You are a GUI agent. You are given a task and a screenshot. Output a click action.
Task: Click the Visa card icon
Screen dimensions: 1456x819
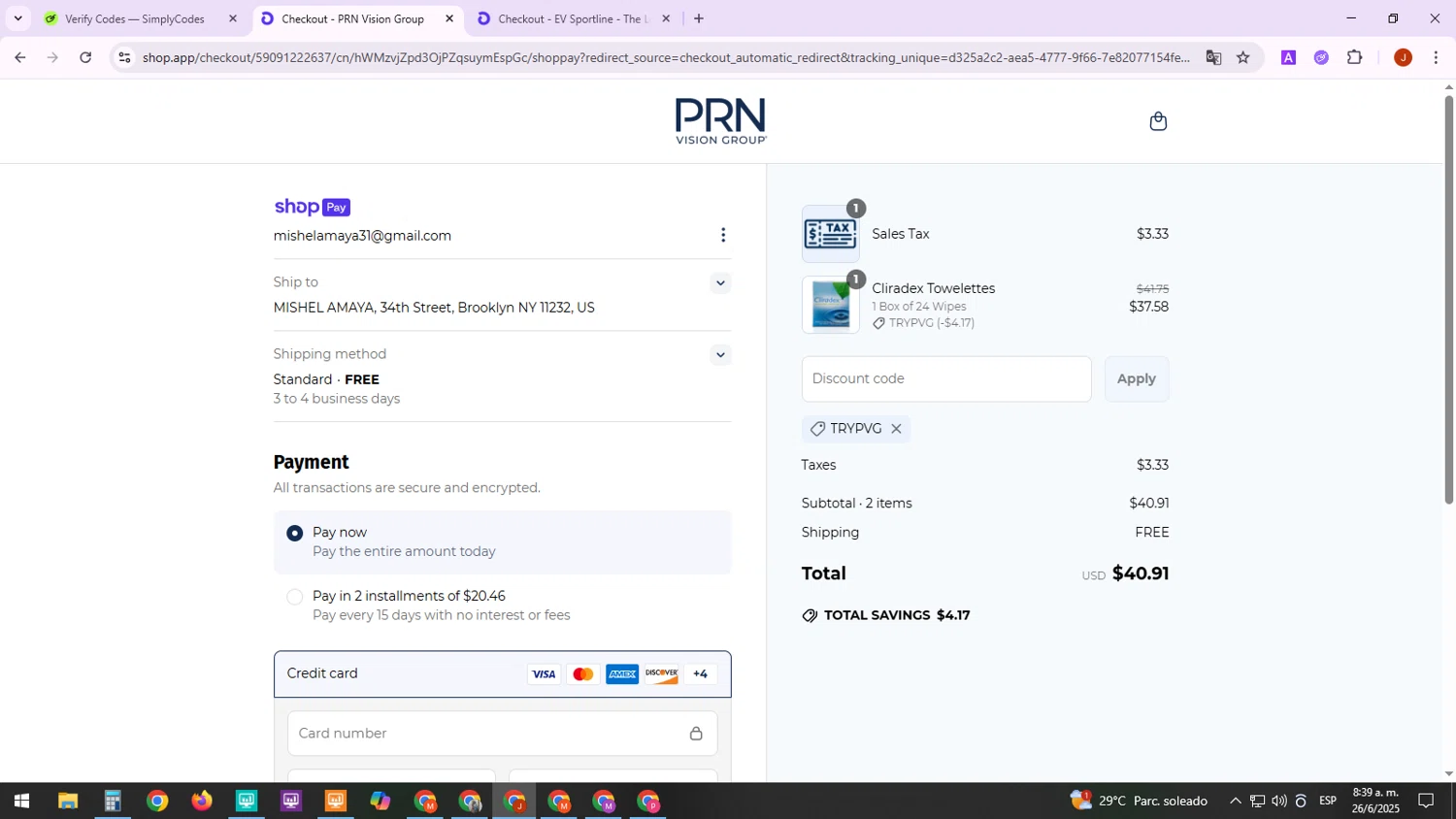(544, 674)
